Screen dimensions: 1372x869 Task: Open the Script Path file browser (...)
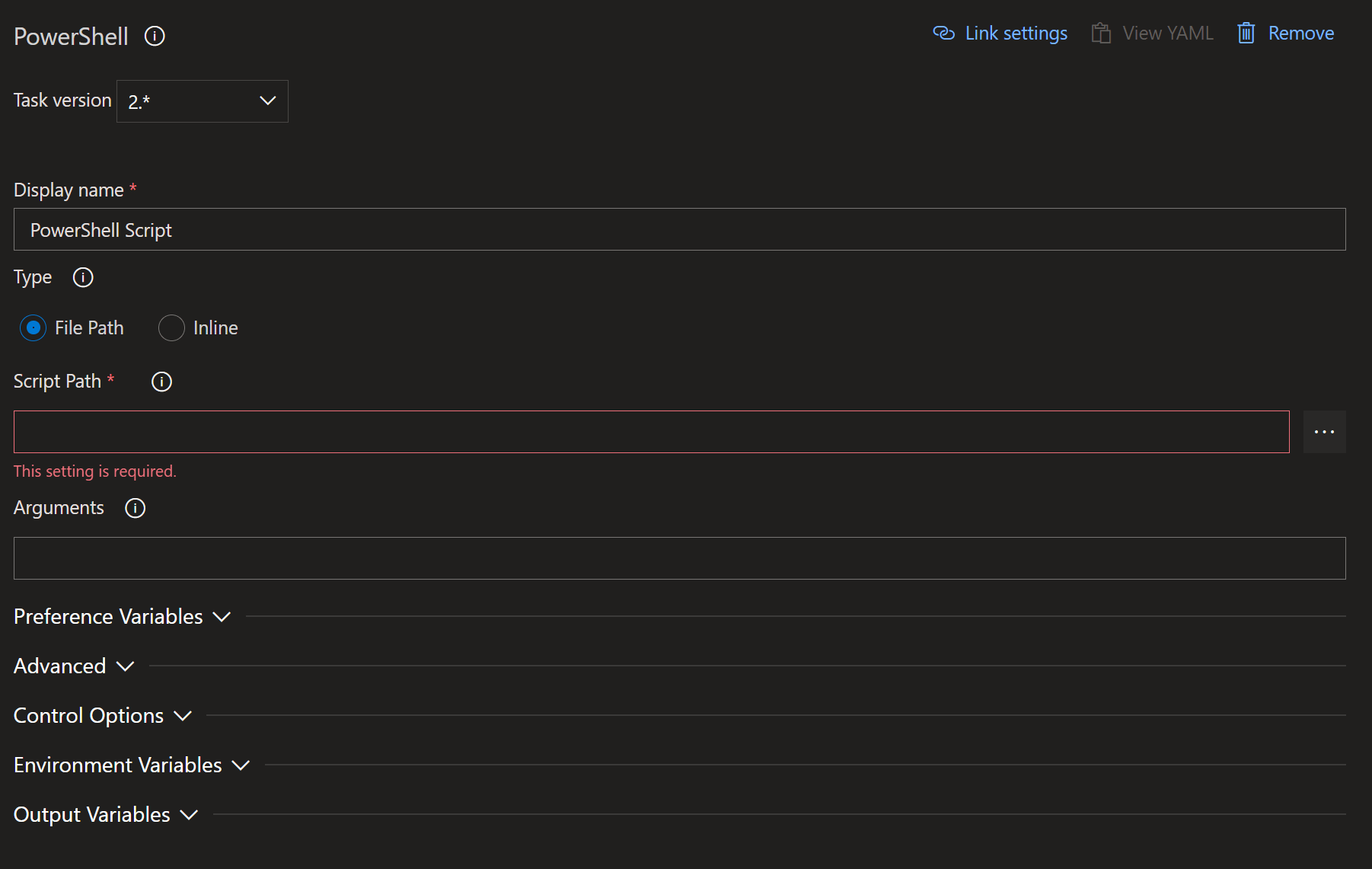(1324, 431)
